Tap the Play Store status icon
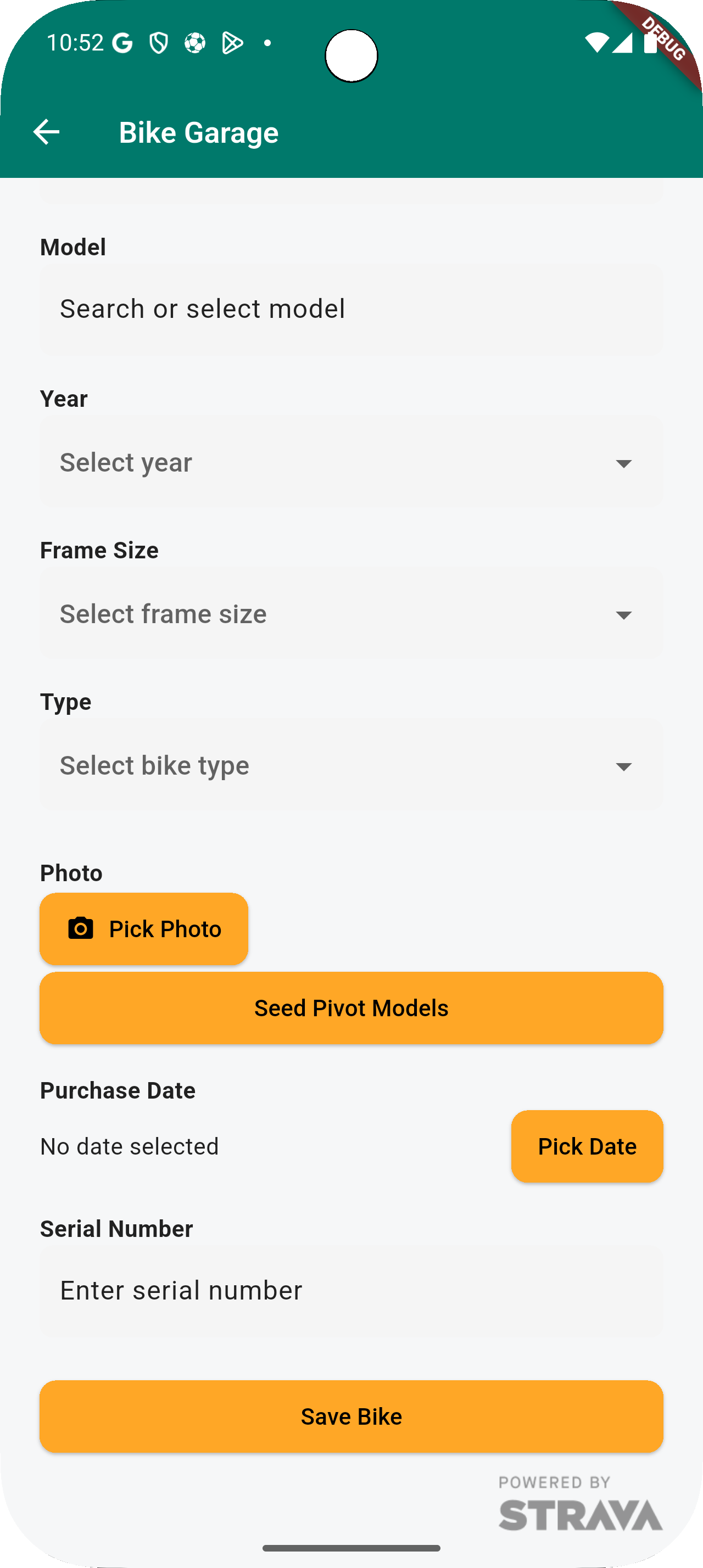Viewport: 703px width, 1568px height. pyautogui.click(x=232, y=43)
